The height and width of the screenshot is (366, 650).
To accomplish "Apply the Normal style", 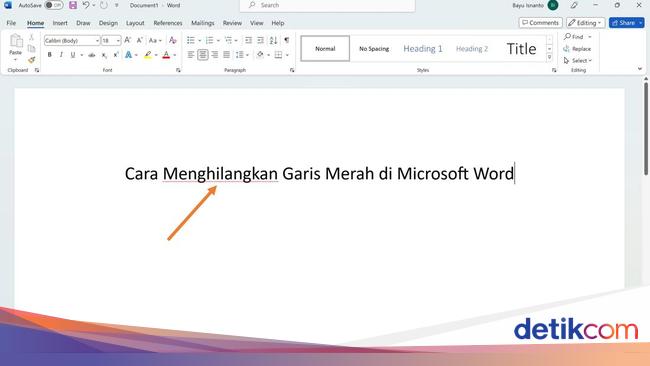I will point(325,48).
